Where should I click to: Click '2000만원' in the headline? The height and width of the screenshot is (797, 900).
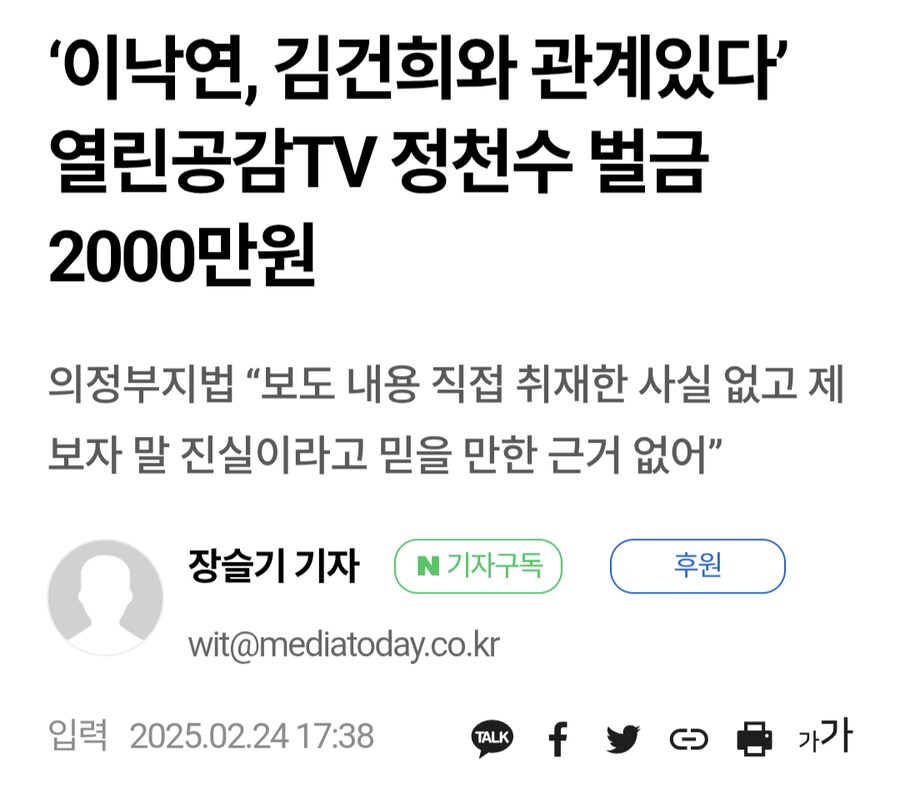182,255
